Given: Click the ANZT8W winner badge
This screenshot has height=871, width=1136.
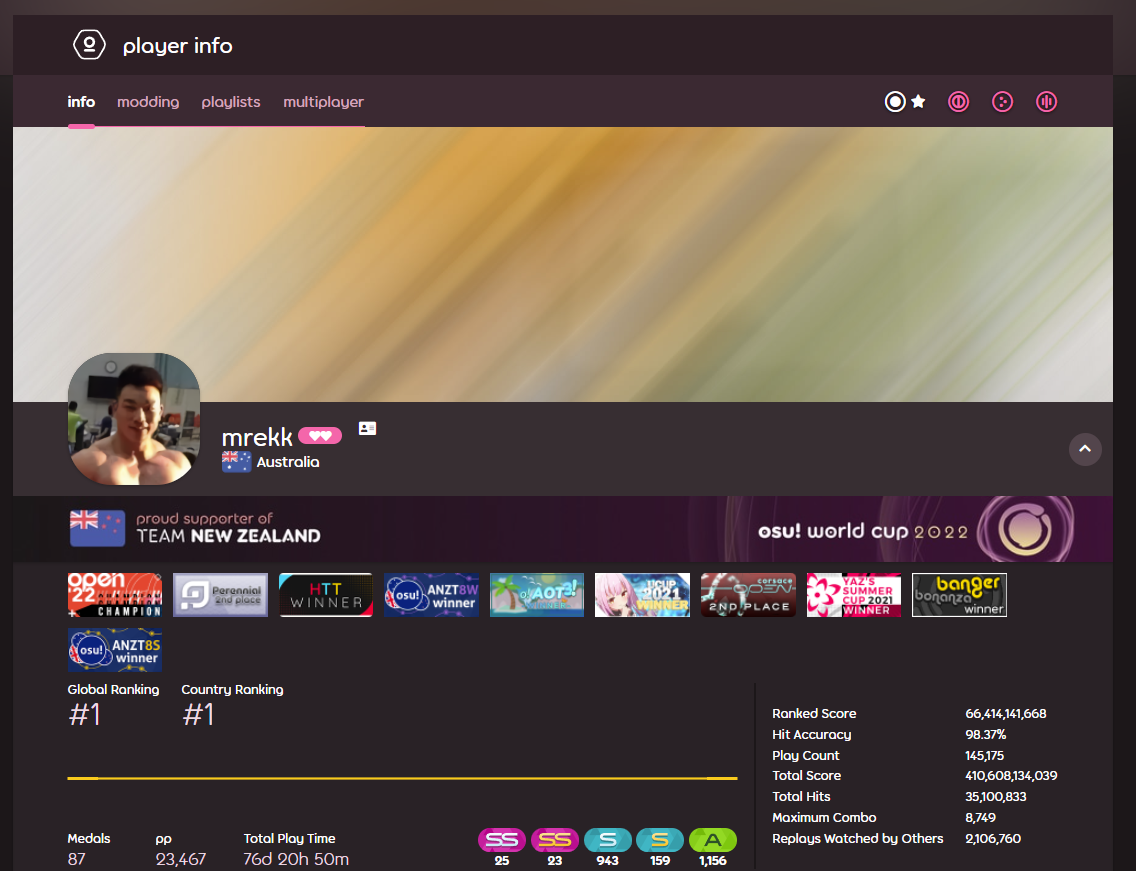Looking at the screenshot, I should click(431, 594).
